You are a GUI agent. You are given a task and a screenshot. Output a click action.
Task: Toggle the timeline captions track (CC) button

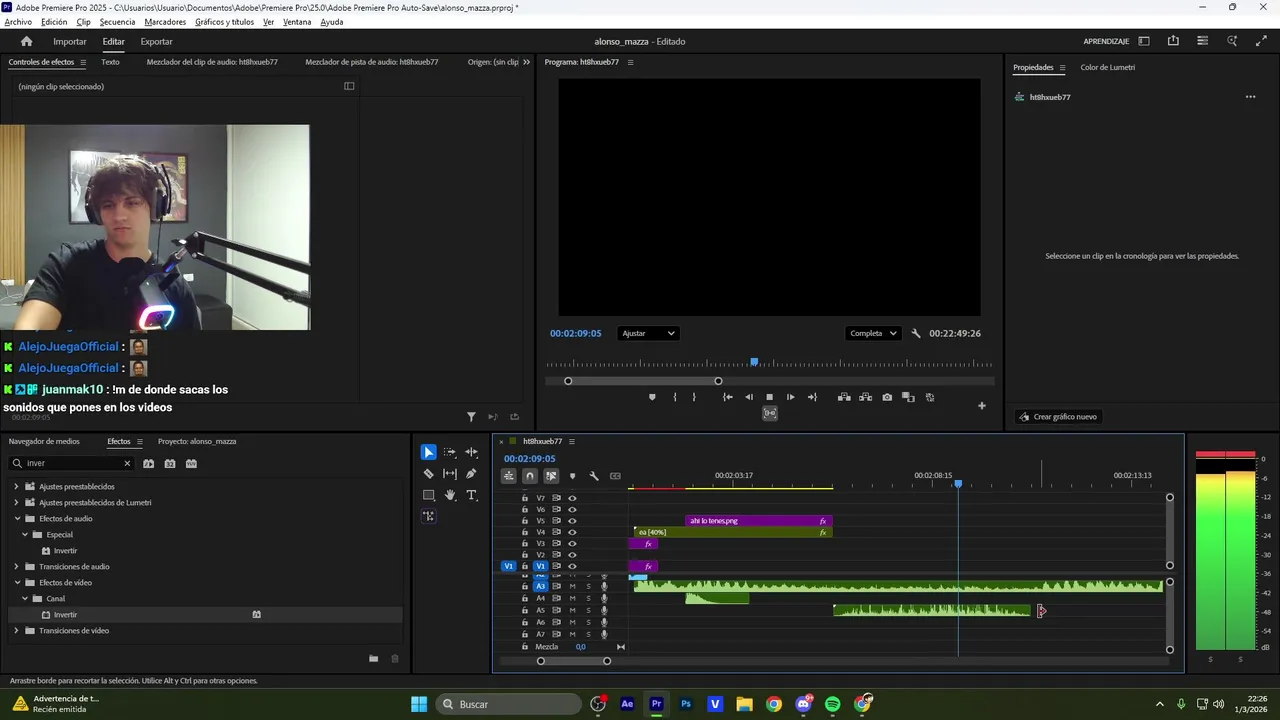tap(615, 476)
